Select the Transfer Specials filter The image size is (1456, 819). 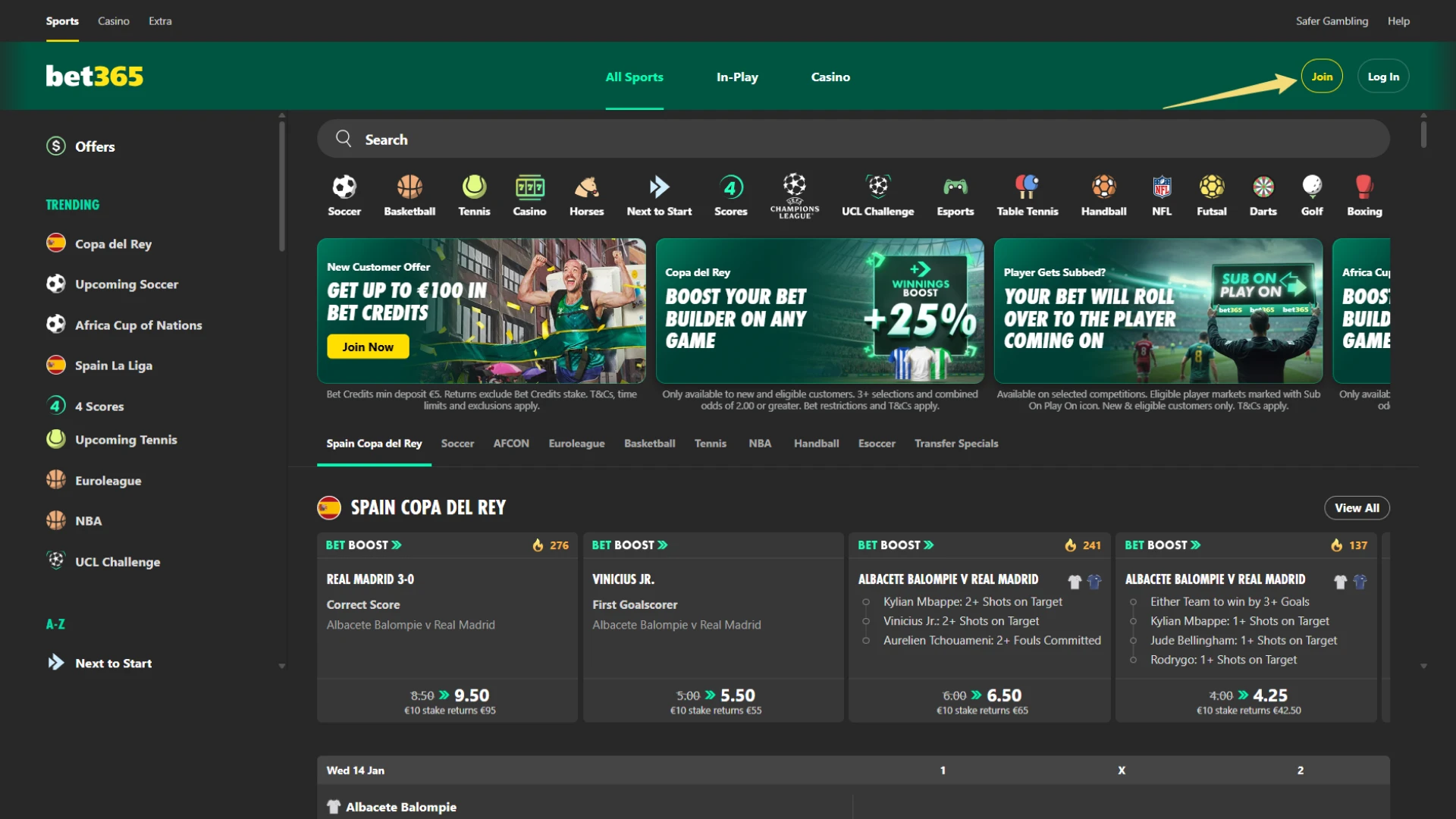956,444
